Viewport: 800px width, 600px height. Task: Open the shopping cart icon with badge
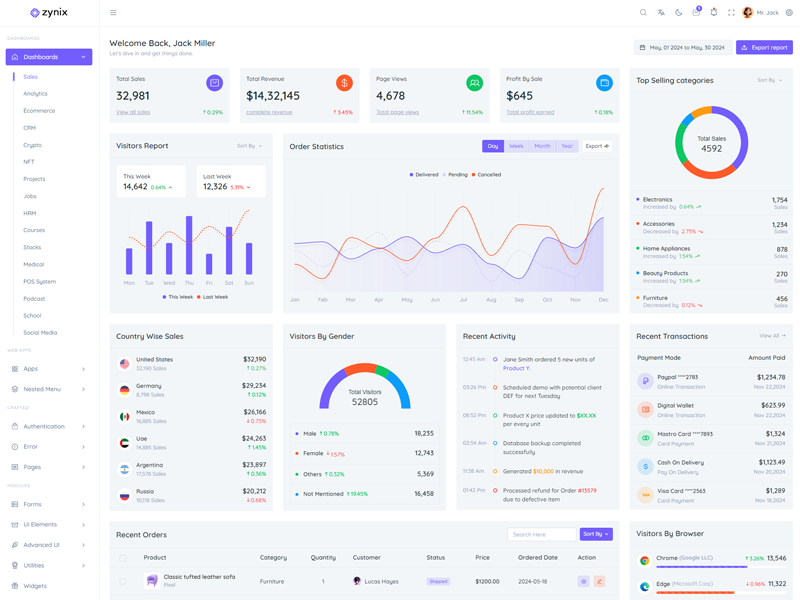(x=696, y=13)
